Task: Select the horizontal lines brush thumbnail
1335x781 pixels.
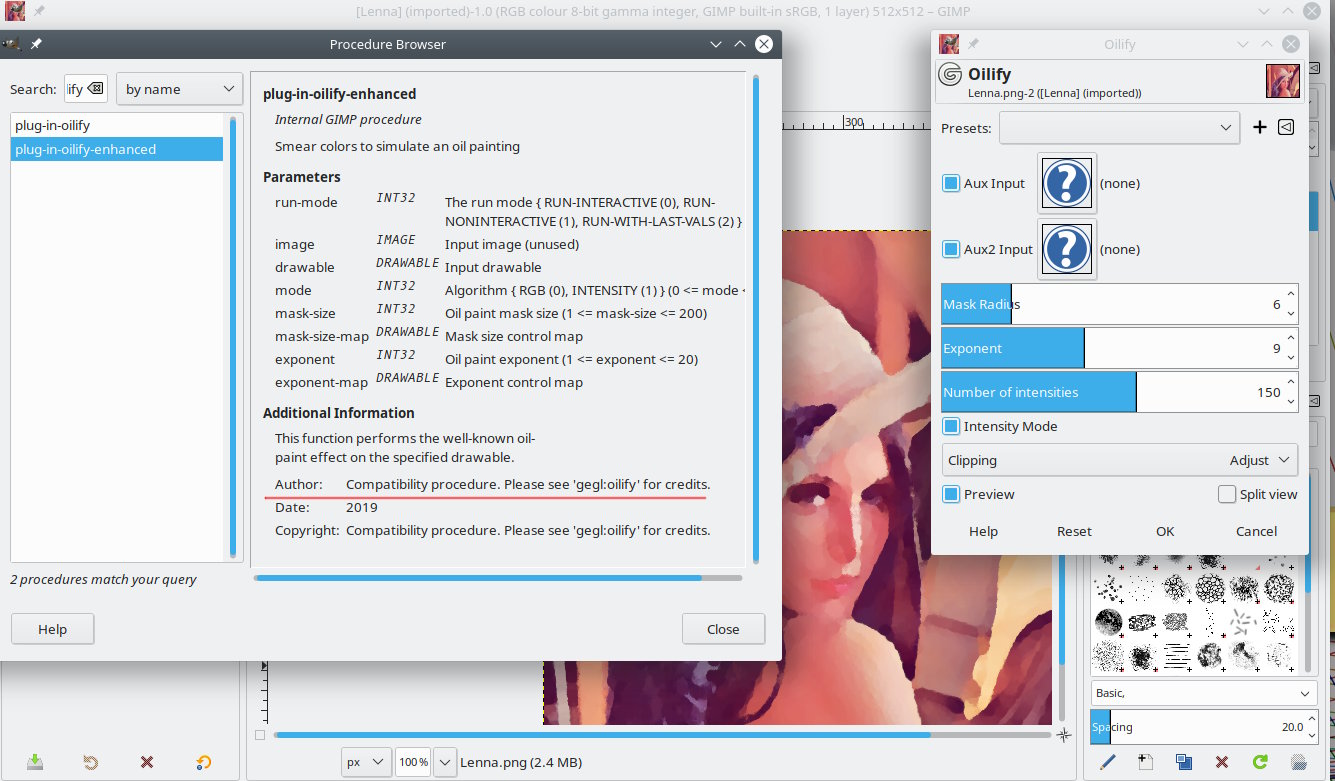Action: pos(1177,656)
